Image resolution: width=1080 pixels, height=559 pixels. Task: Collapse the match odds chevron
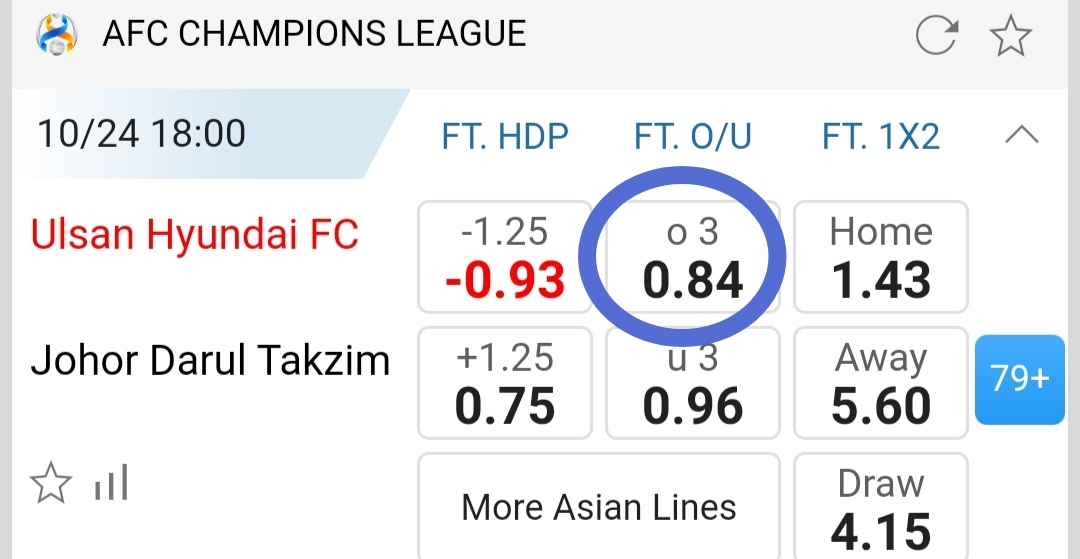1021,135
